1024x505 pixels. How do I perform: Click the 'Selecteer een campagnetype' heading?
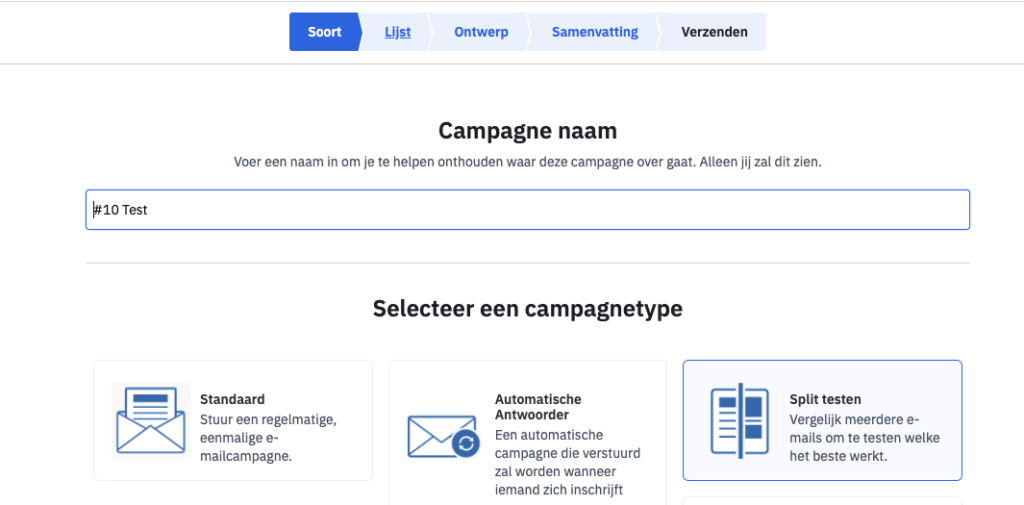tap(527, 308)
